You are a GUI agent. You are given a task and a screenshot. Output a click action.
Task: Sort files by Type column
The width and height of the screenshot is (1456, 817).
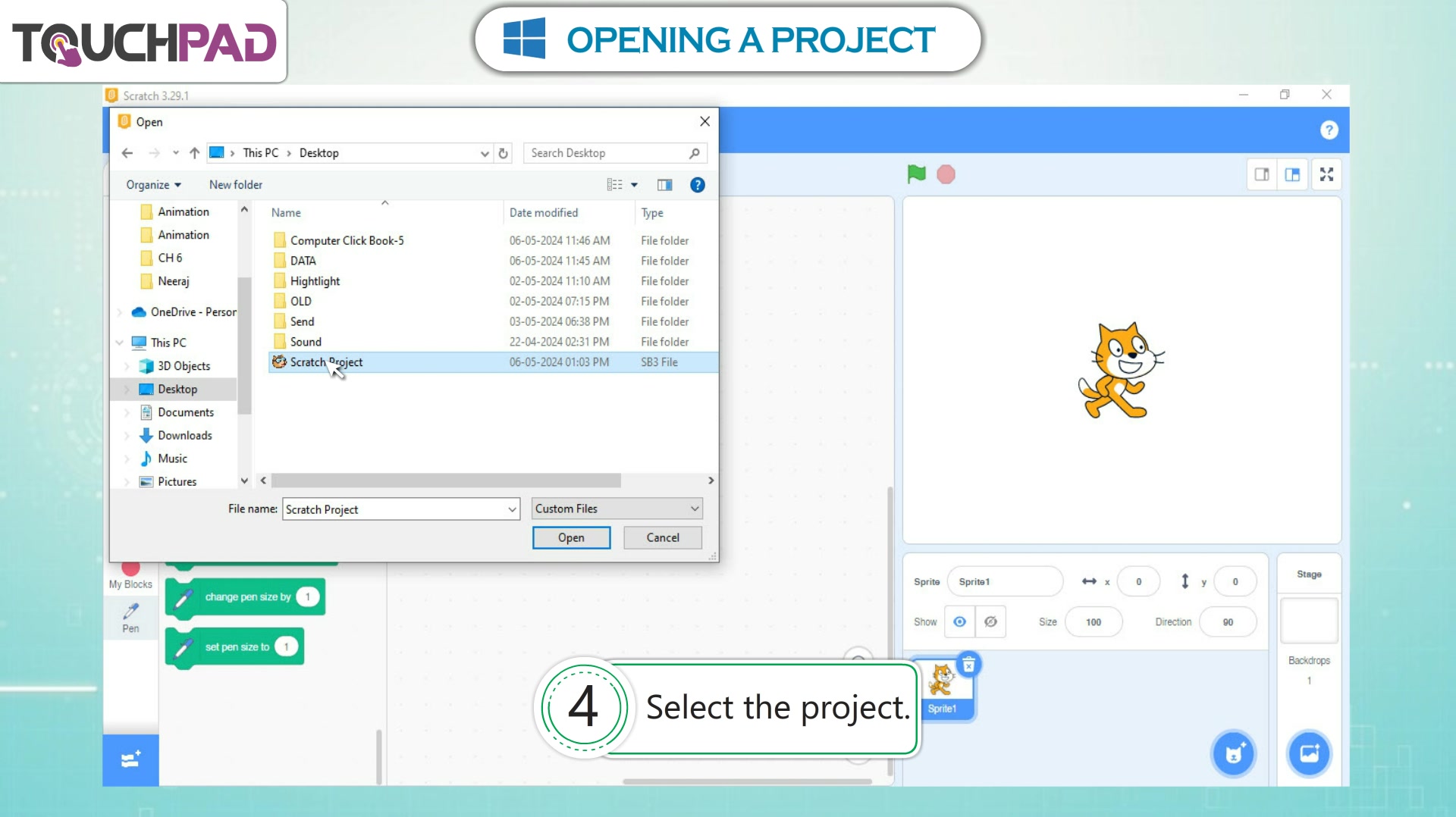point(652,213)
